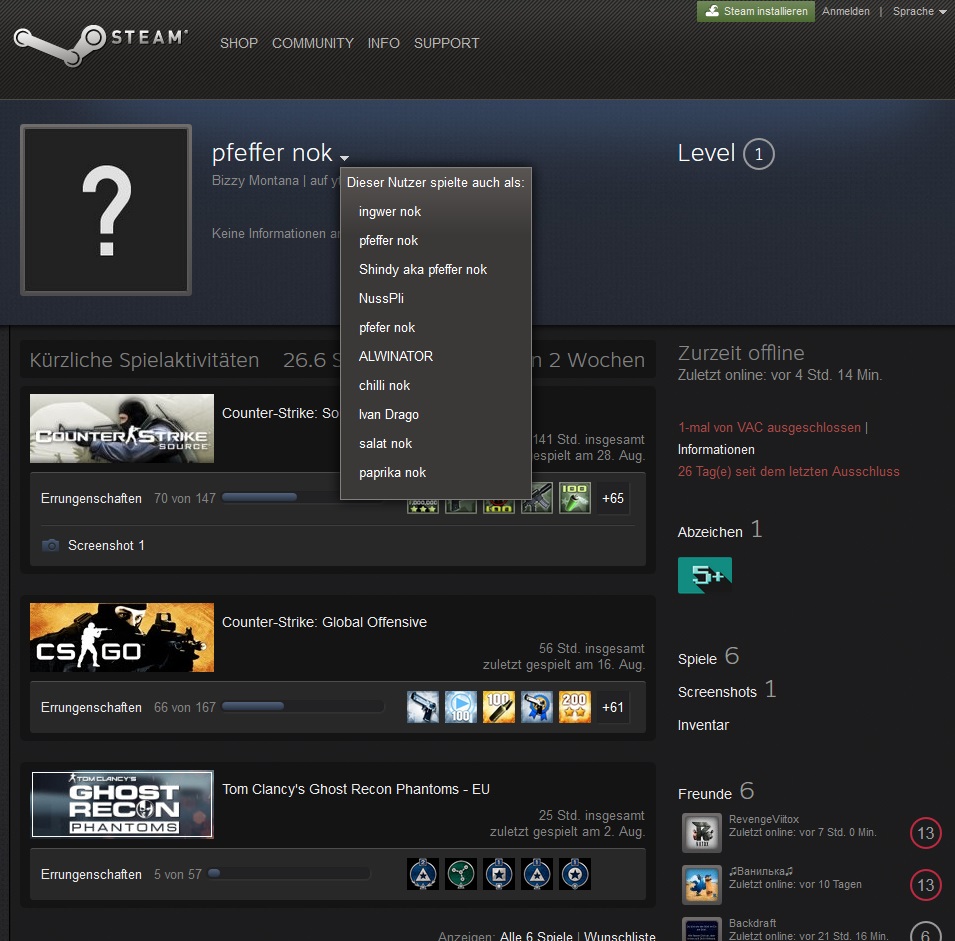The height and width of the screenshot is (941, 955).
Task: Click the question mark profile avatar
Action: pos(106,210)
